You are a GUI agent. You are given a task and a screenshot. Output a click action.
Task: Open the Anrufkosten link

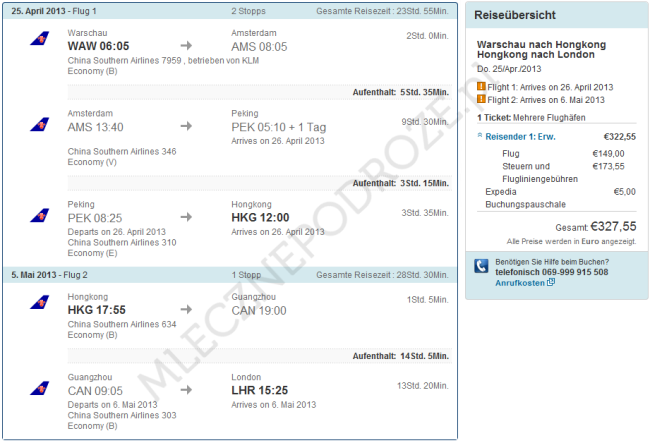click(520, 283)
